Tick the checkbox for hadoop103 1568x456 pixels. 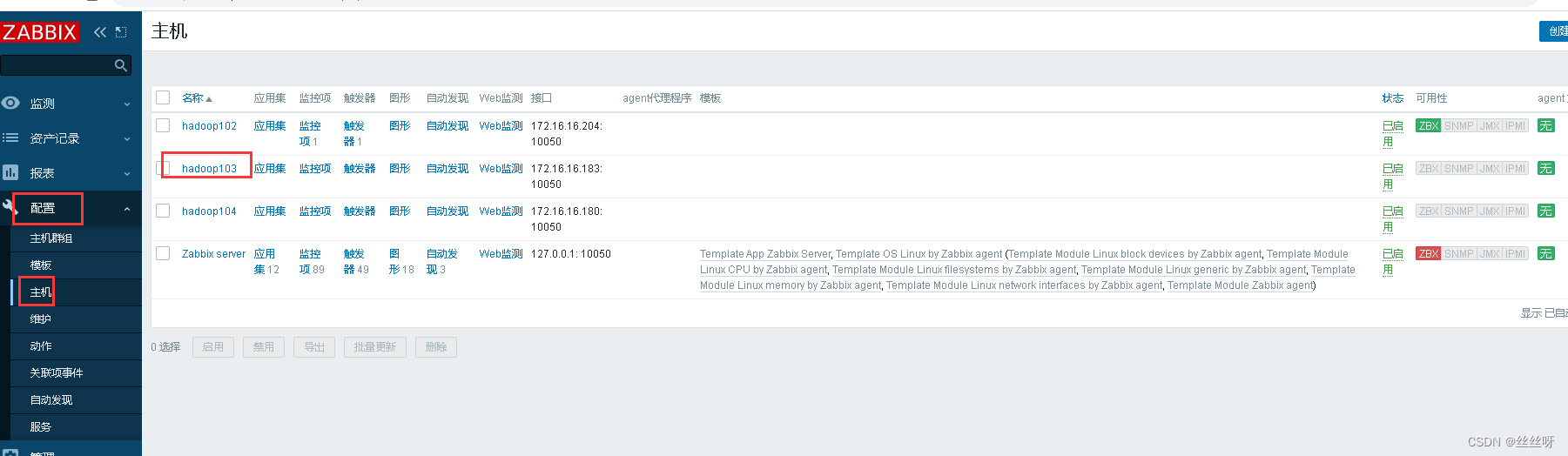(x=163, y=168)
